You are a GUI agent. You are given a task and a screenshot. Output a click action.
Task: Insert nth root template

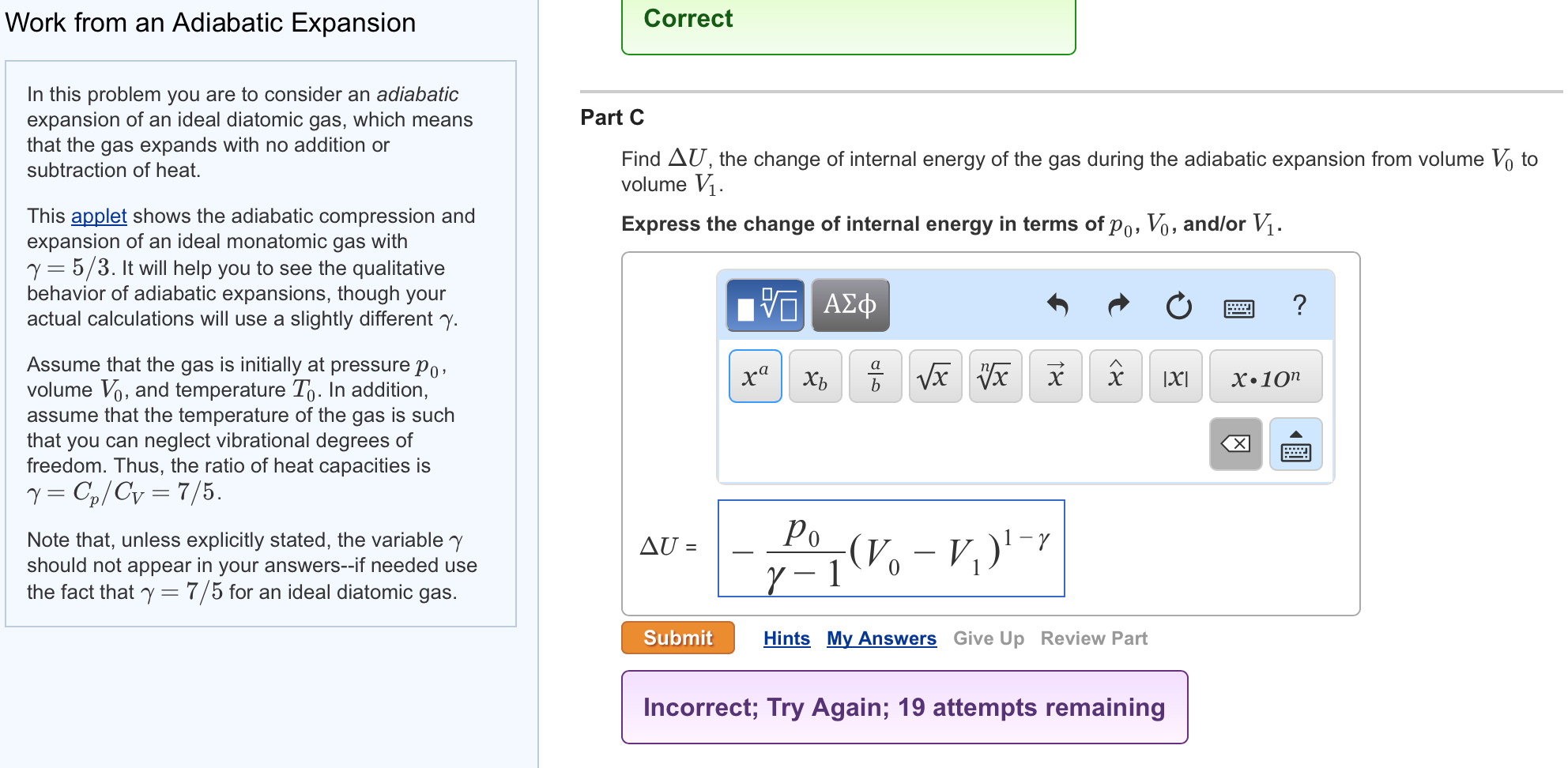point(996,376)
